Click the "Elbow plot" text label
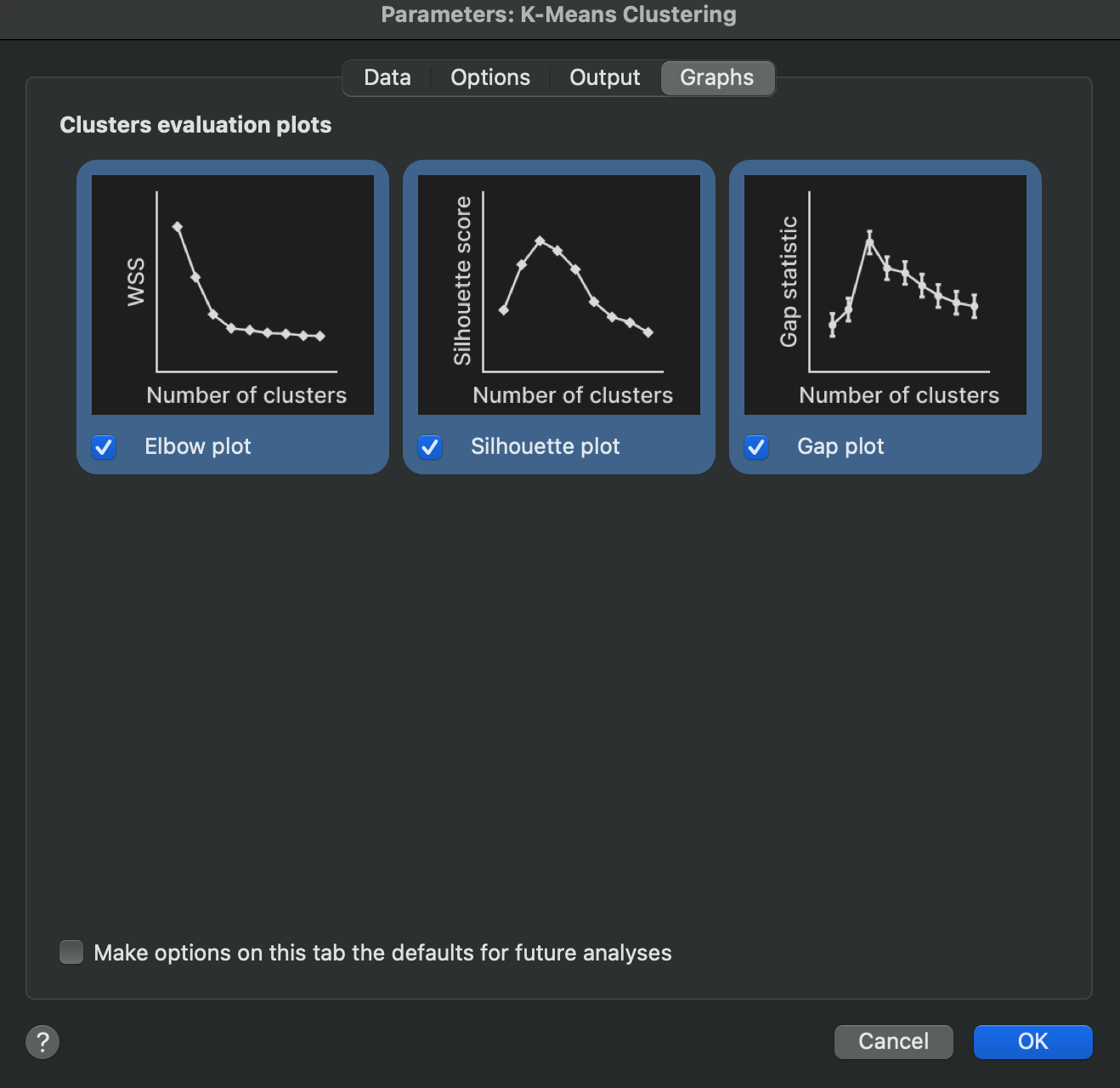1120x1088 pixels. click(x=198, y=446)
